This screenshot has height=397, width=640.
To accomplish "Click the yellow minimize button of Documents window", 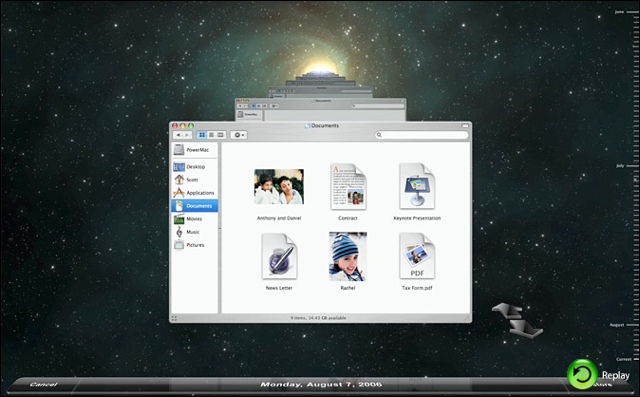I will [183, 126].
